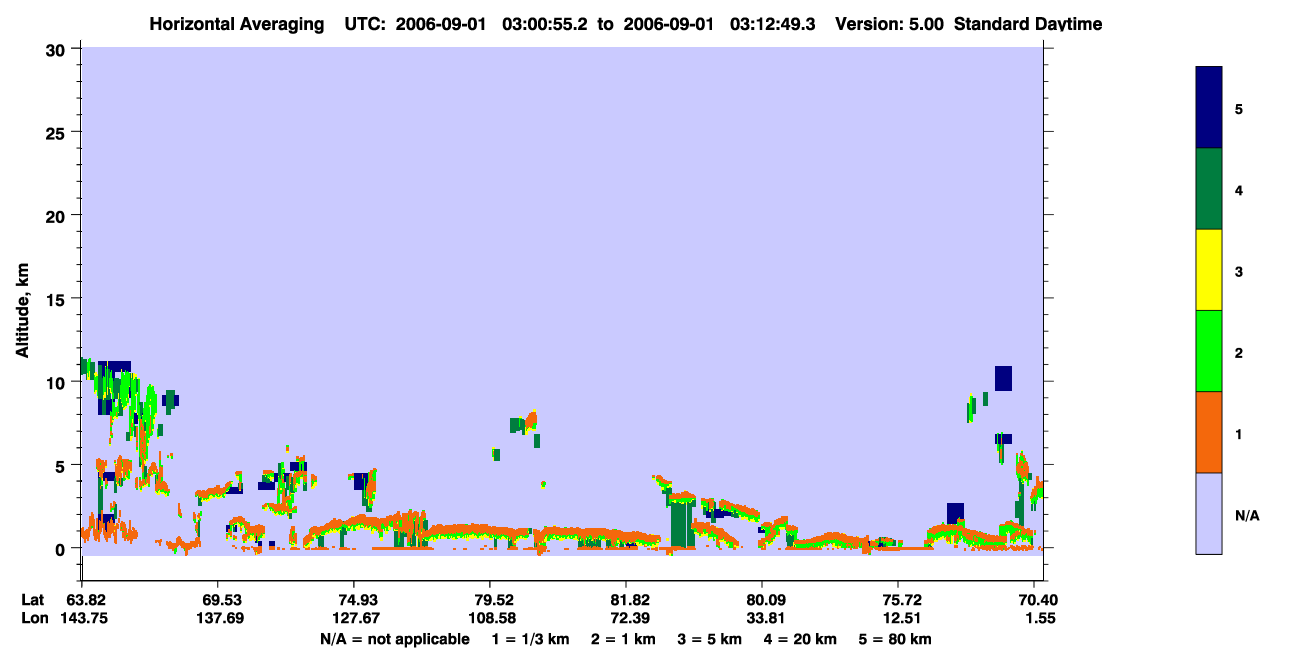The image size is (1300, 667).
Task: Click the longitude label 1.55
Action: pos(1034,618)
